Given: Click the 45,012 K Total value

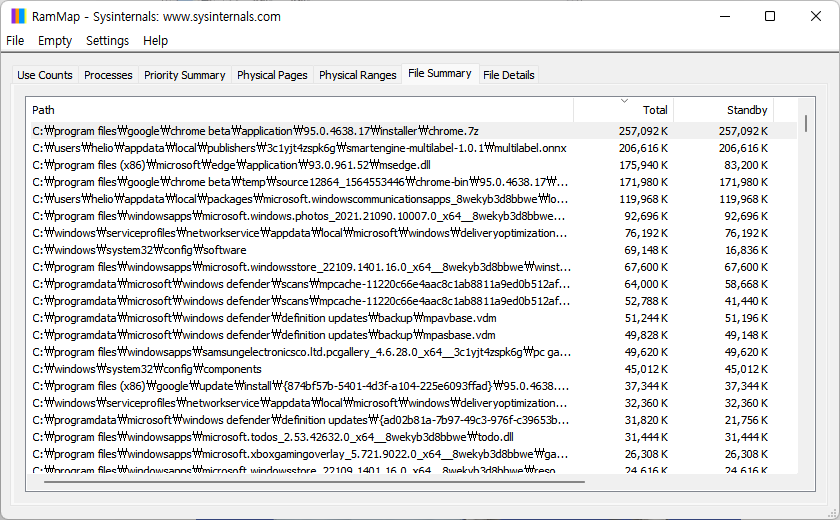Looking at the screenshot, I should point(646,369).
